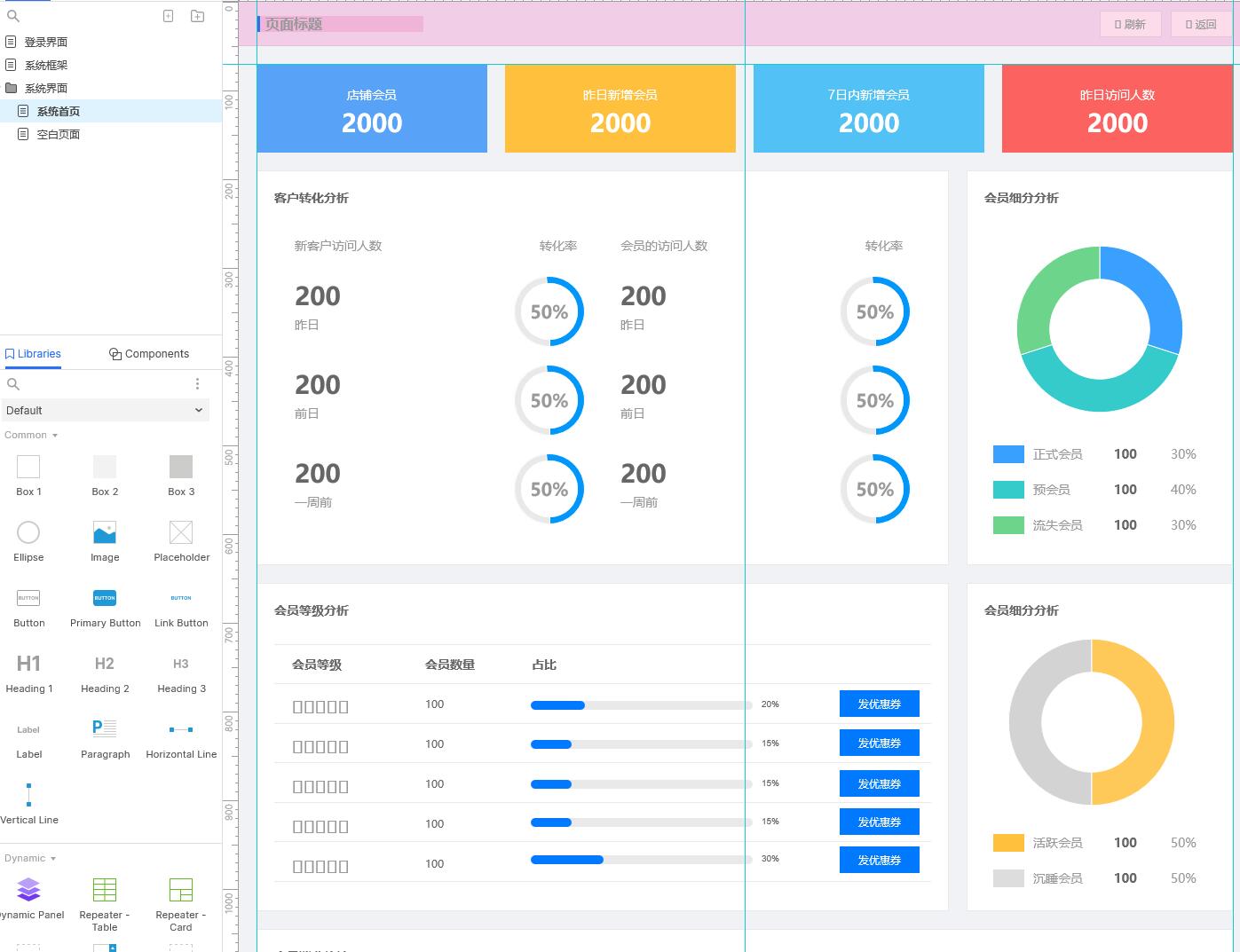Collapse the Common widget section
Screen dimensions: 1240x952
click(x=31, y=435)
